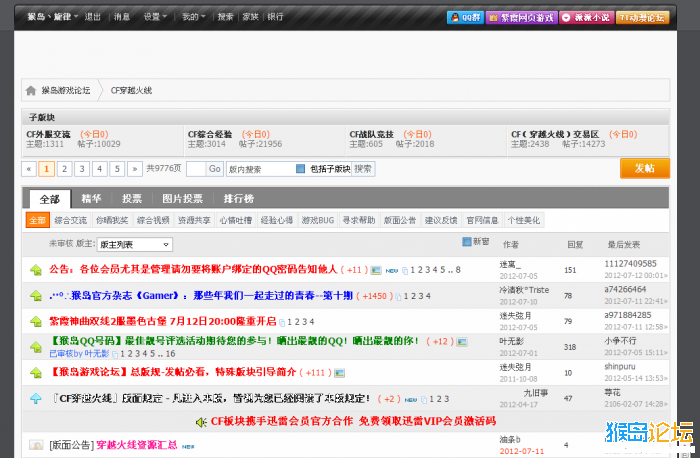Go to the next page arrow »

pyautogui.click(x=134, y=169)
